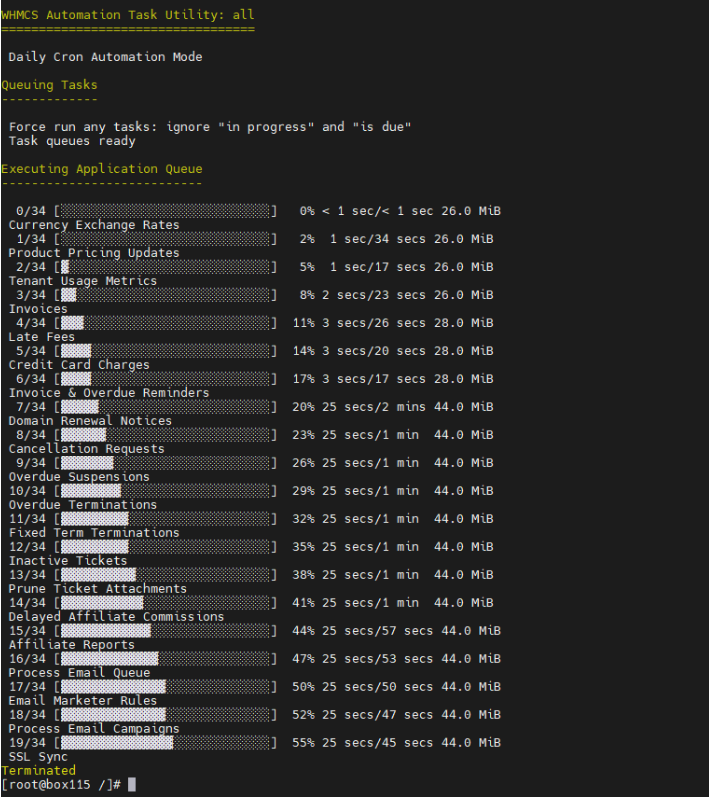The image size is (709, 797).
Task: Click 'Prune Ticket Attachments' task name
Action: coord(98,588)
